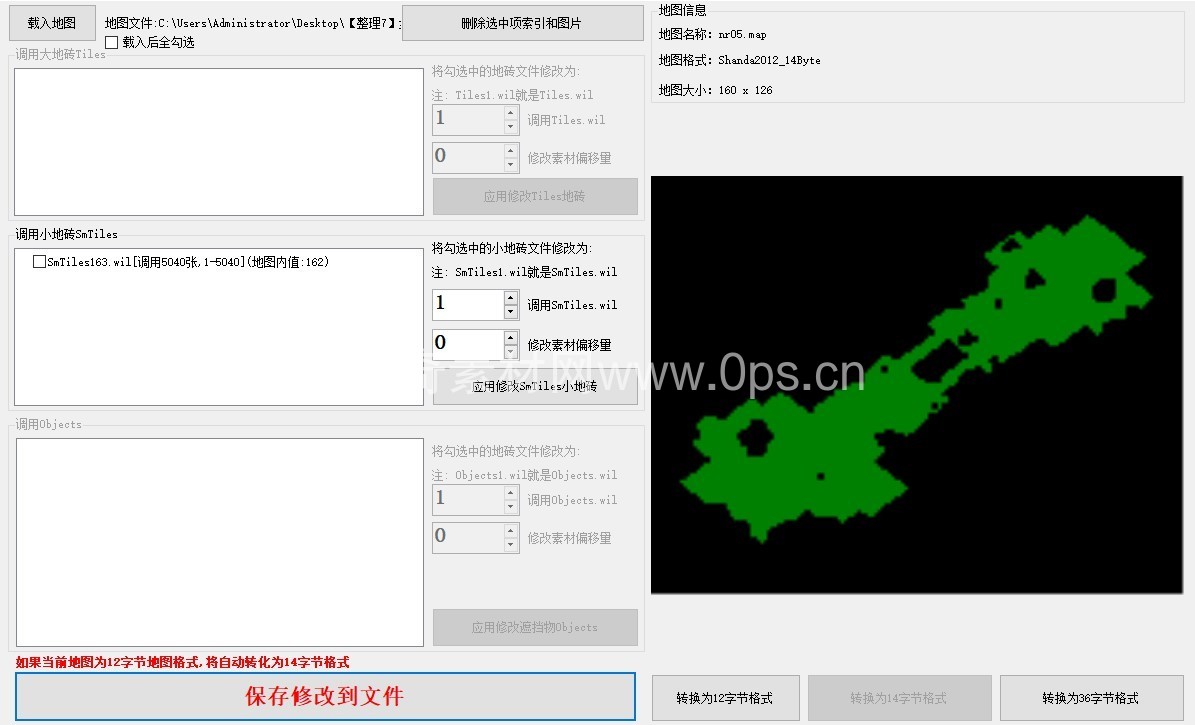Click inside the empty 调用大地砖Tiles list box

pos(219,142)
